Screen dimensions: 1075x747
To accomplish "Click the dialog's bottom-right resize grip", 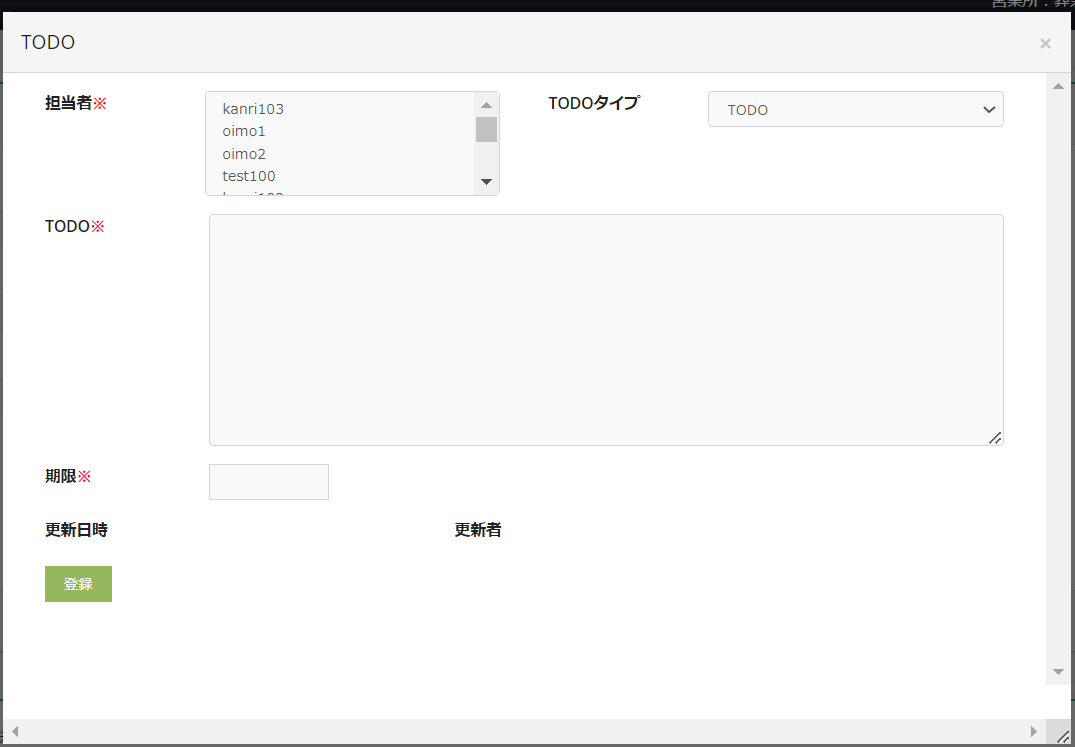I will (x=1062, y=735).
